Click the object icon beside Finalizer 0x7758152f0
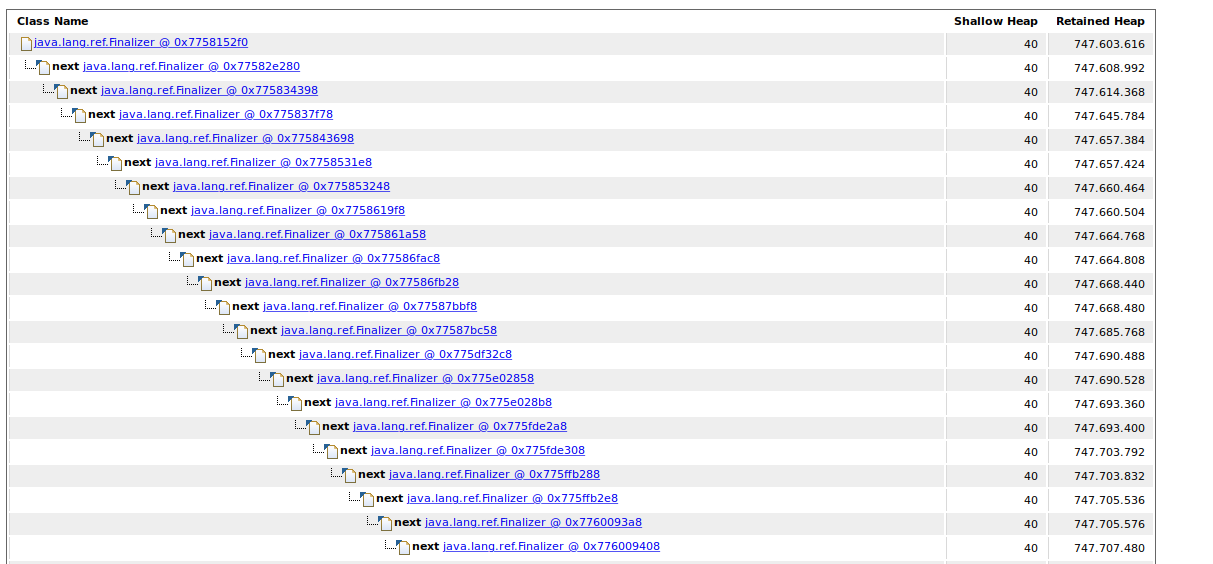 click(x=26, y=43)
